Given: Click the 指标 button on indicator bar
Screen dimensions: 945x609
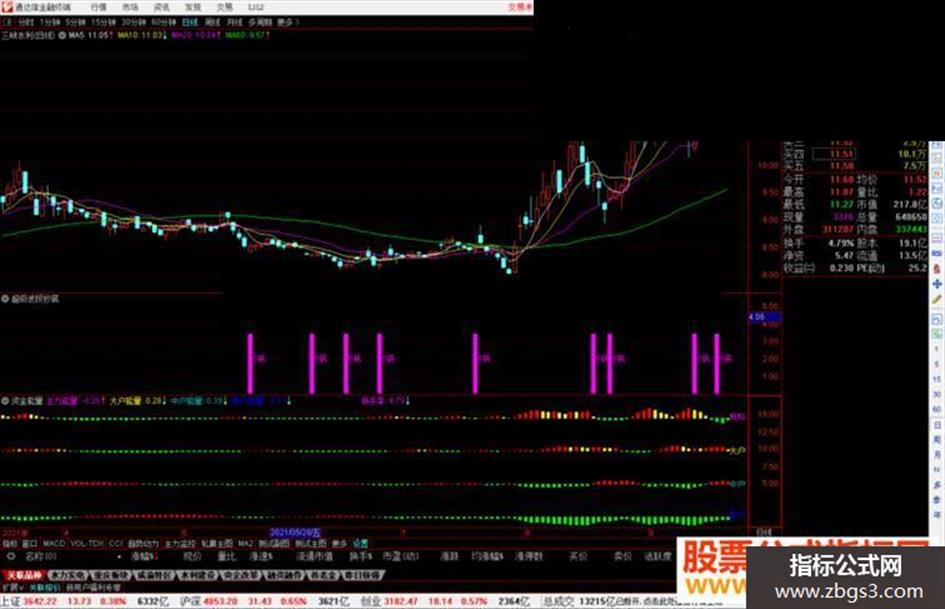Looking at the screenshot, I should tap(10, 543).
